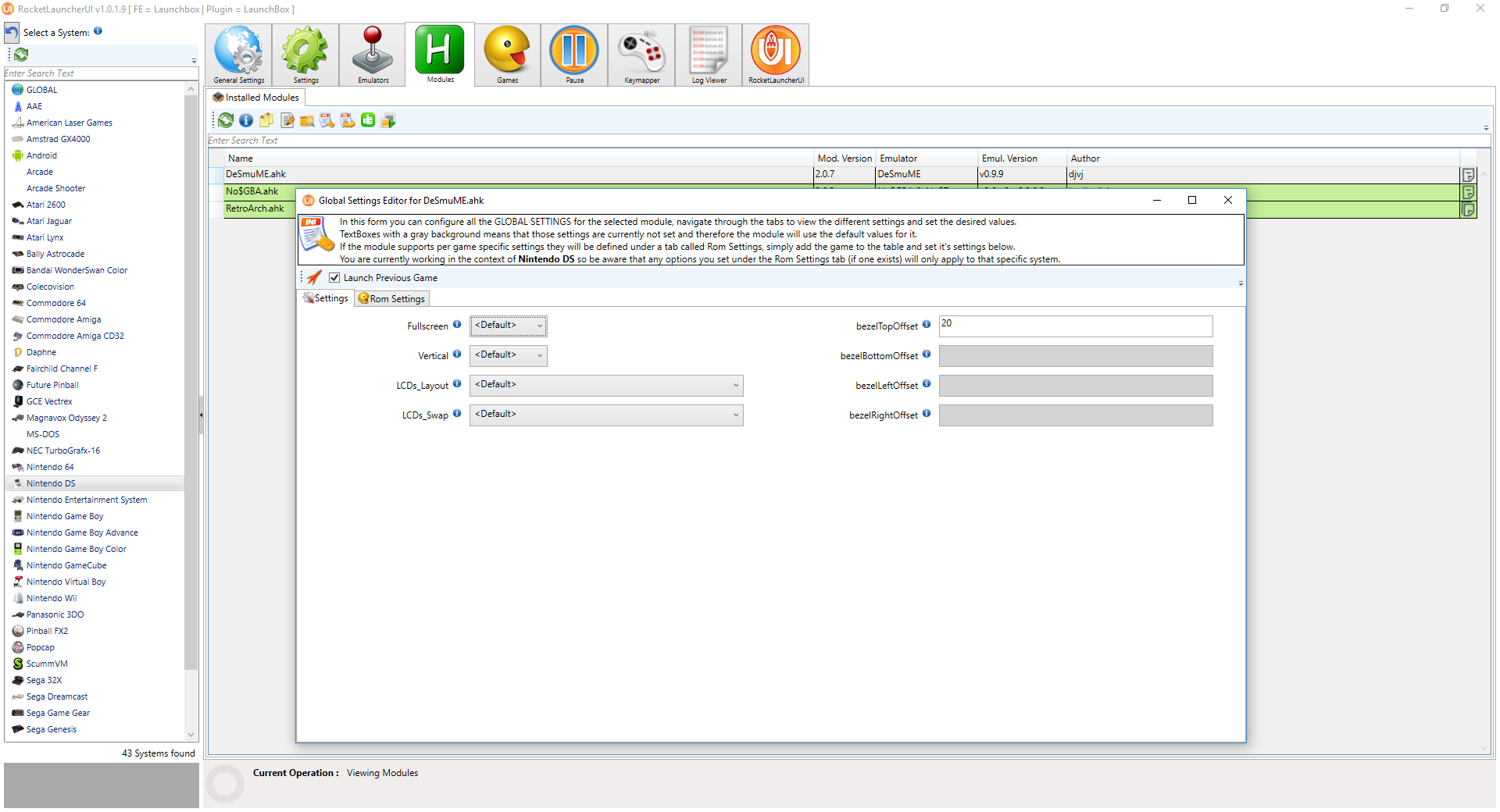Image resolution: width=1500 pixels, height=812 pixels.
Task: Click the note icon on No$GBA.ahk row
Action: pos(1468,192)
